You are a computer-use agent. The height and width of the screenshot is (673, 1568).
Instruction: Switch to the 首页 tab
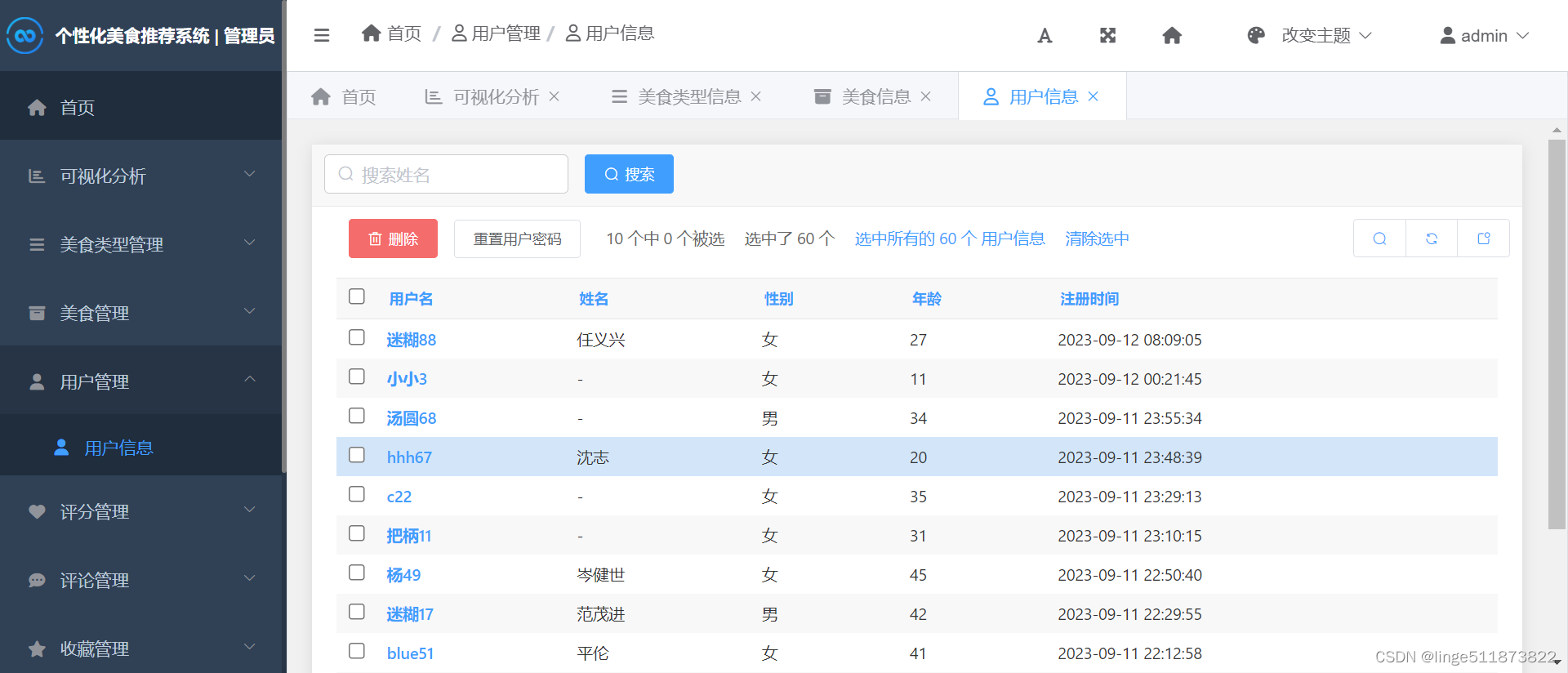point(344,96)
